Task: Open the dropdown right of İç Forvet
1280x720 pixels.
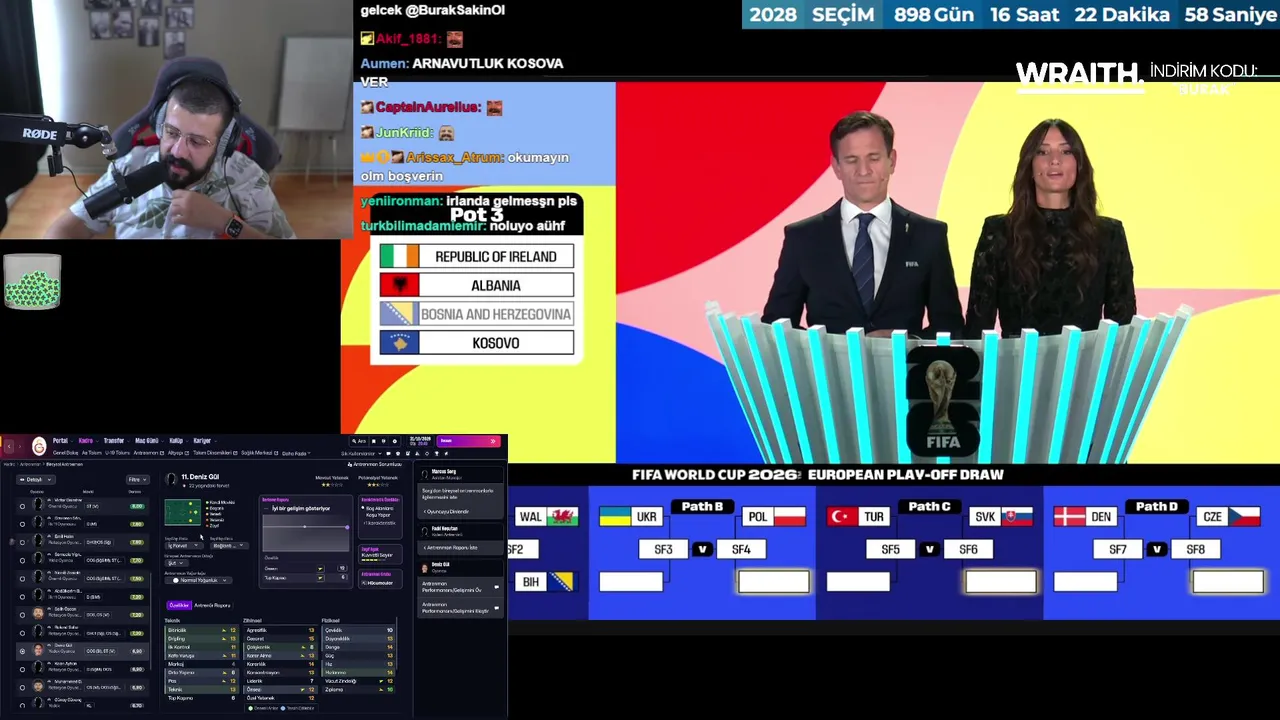Action: [x=229, y=546]
